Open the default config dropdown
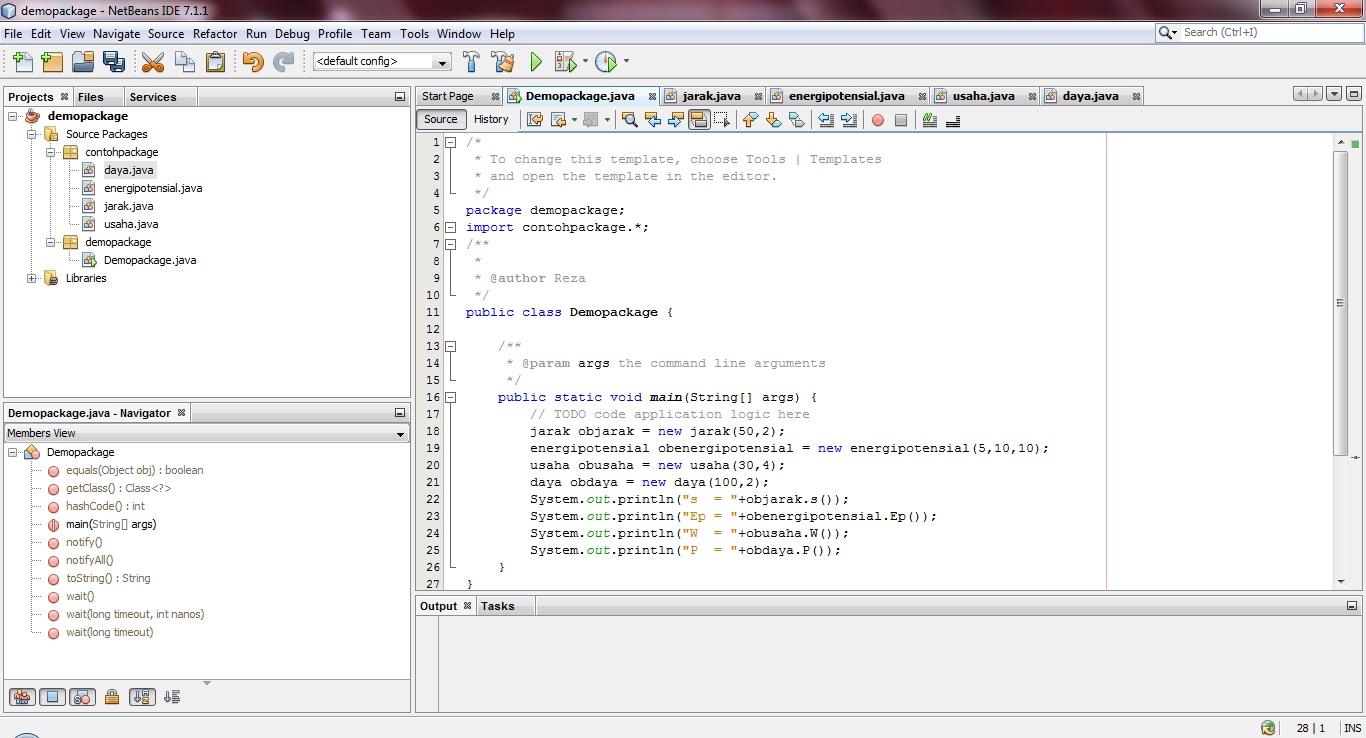The image size is (1366, 738). coord(439,61)
